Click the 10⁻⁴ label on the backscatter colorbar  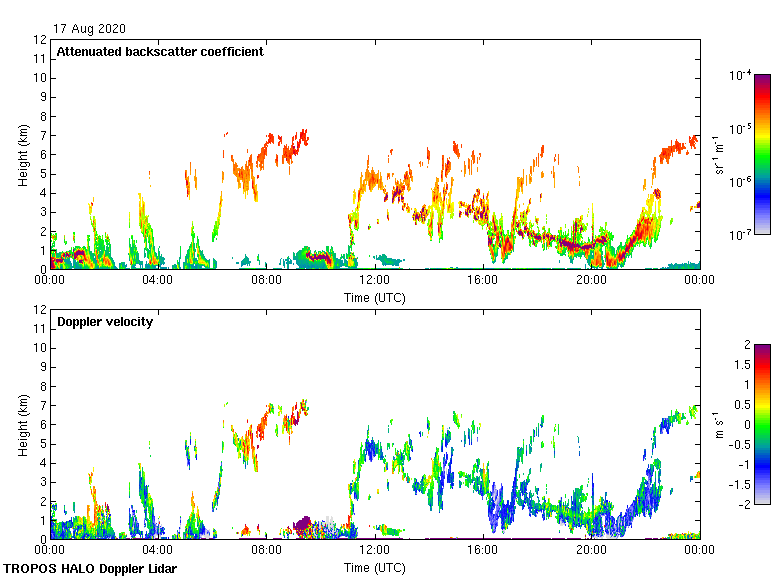[x=740, y=76]
